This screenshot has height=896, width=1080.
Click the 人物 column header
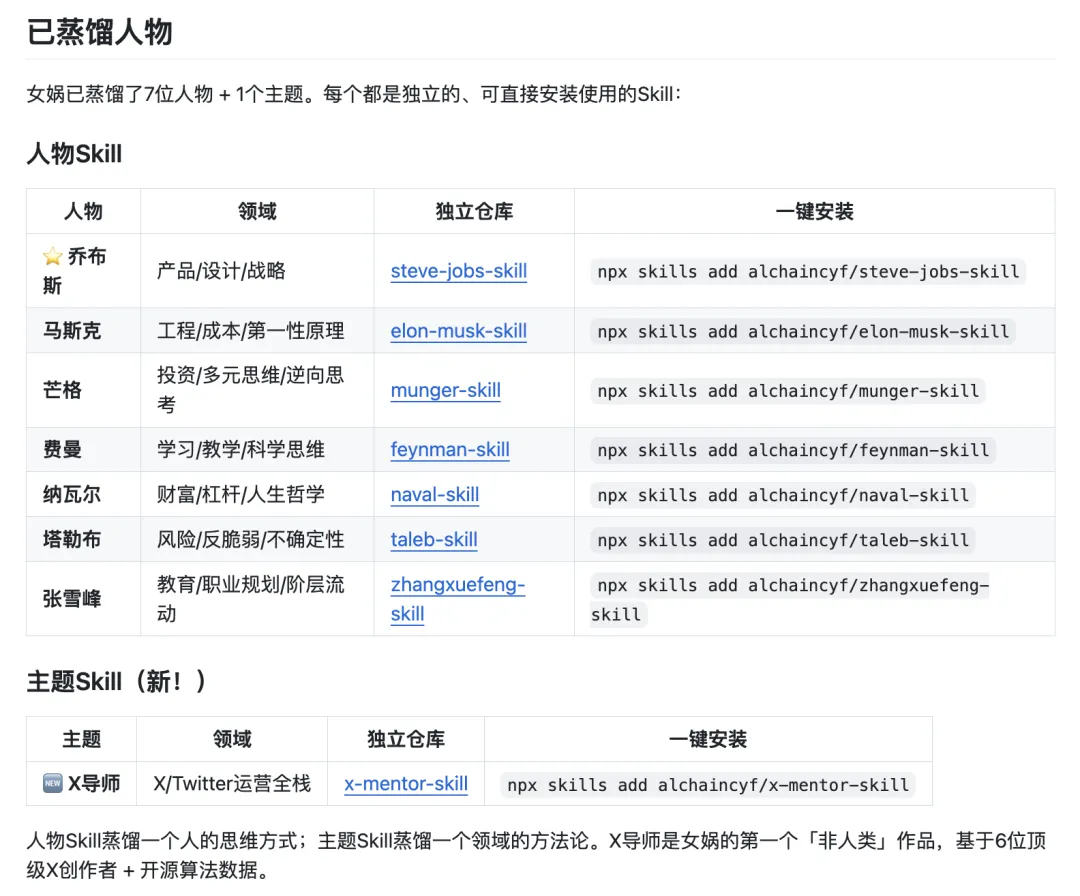83,211
